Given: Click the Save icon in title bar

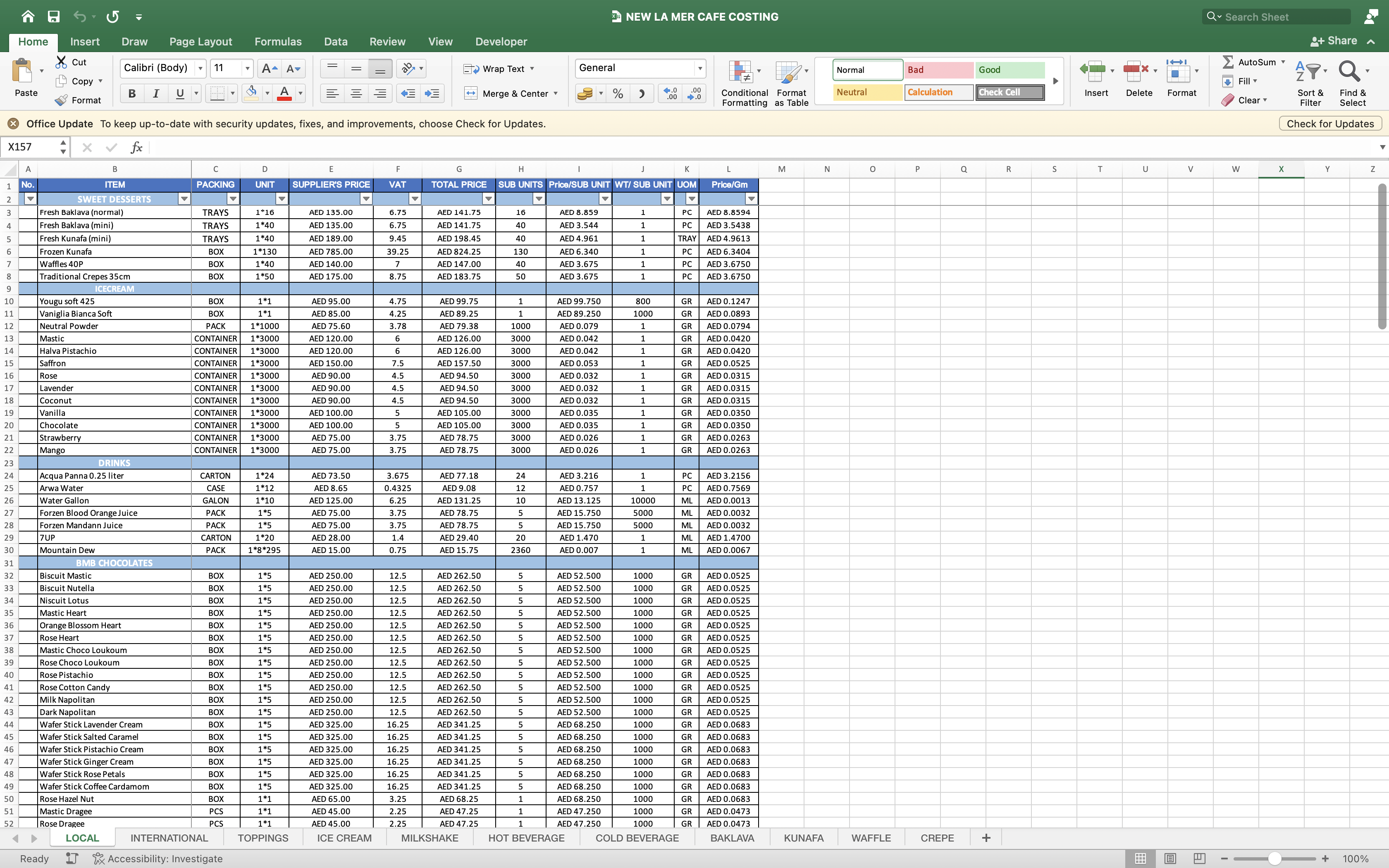Looking at the screenshot, I should pos(53,17).
